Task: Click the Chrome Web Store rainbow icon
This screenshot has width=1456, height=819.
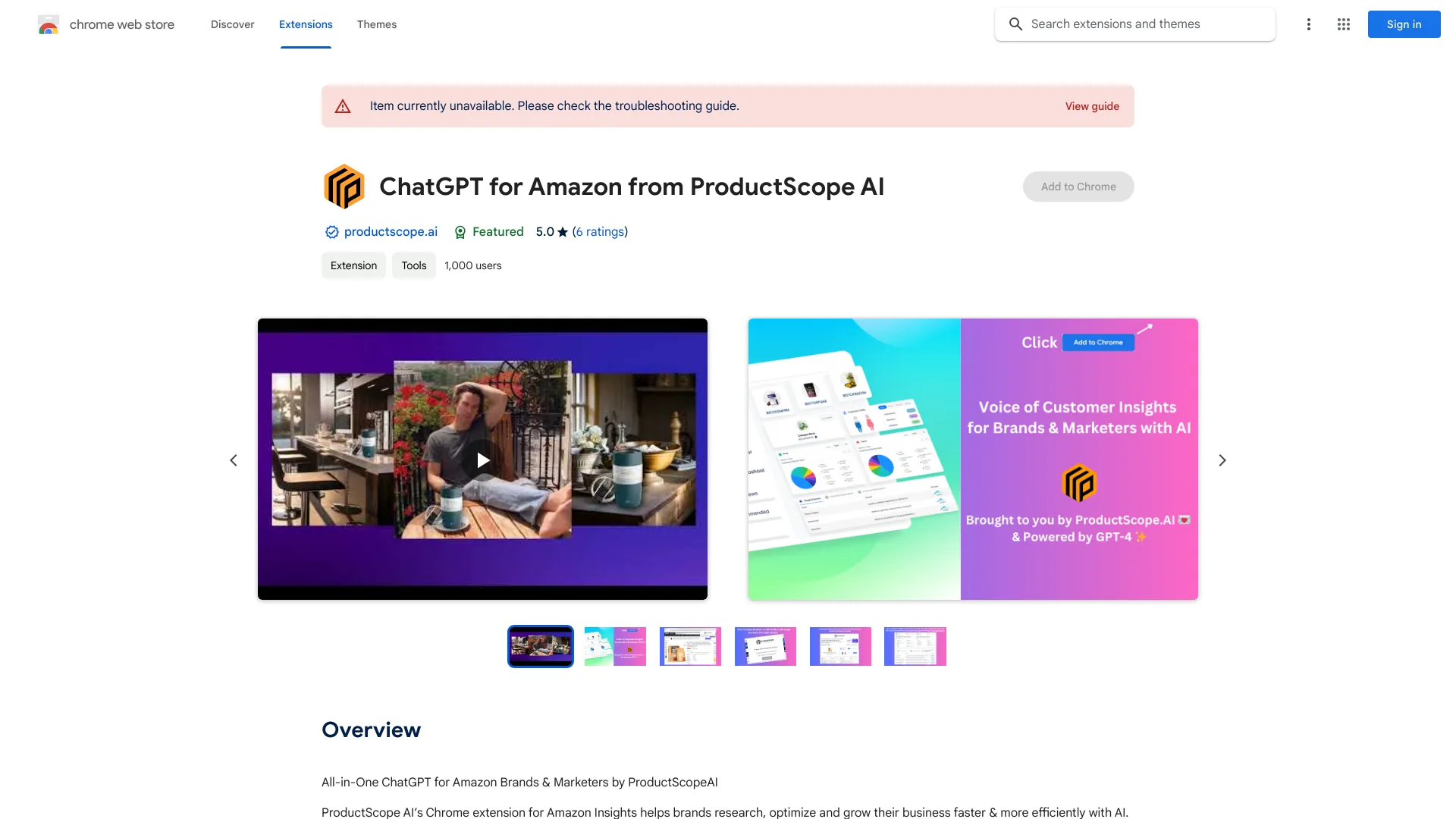Action: pyautogui.click(x=48, y=24)
